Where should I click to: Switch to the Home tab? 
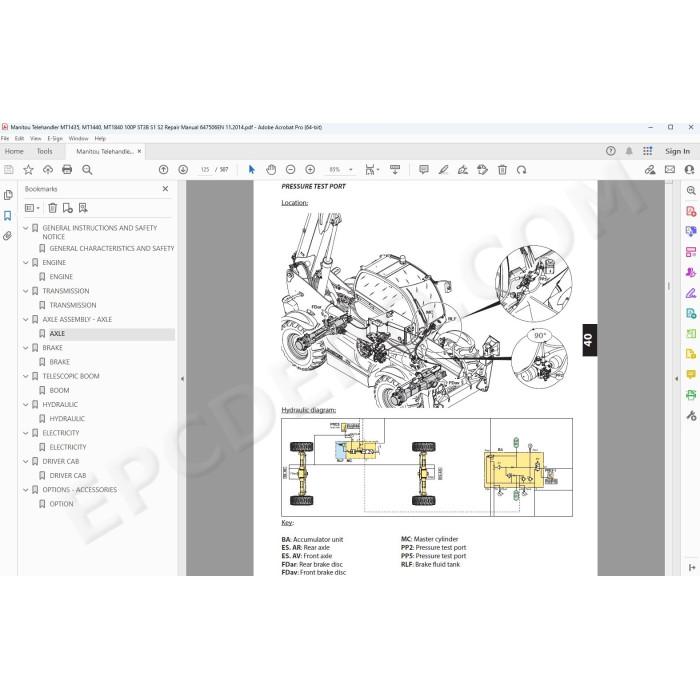pos(14,151)
